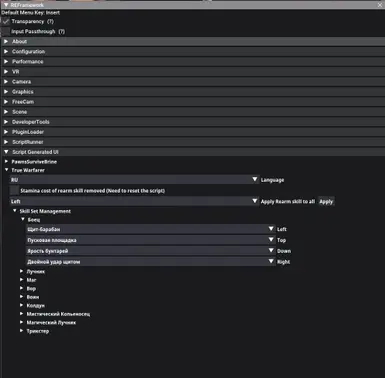Close the REFramework window
The image size is (385, 378).
tap(380, 5)
